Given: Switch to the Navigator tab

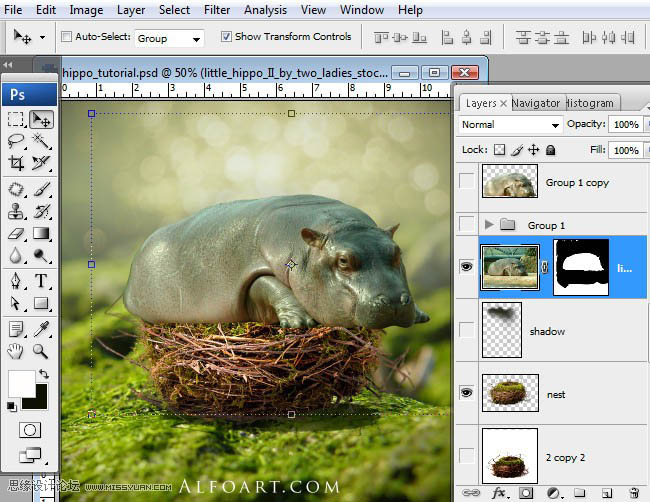Looking at the screenshot, I should (x=535, y=103).
